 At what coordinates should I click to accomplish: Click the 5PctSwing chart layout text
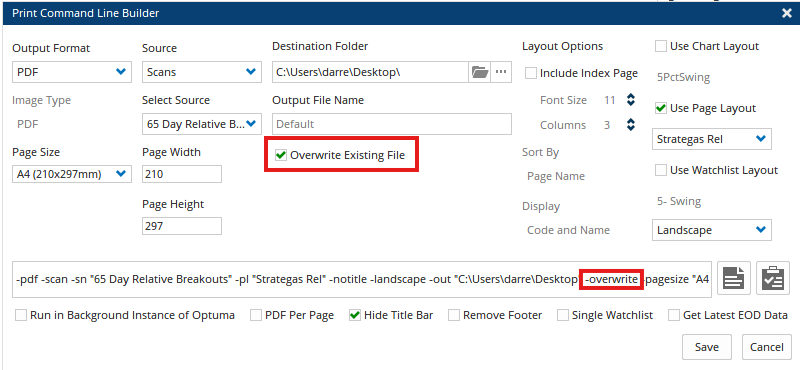coord(683,78)
